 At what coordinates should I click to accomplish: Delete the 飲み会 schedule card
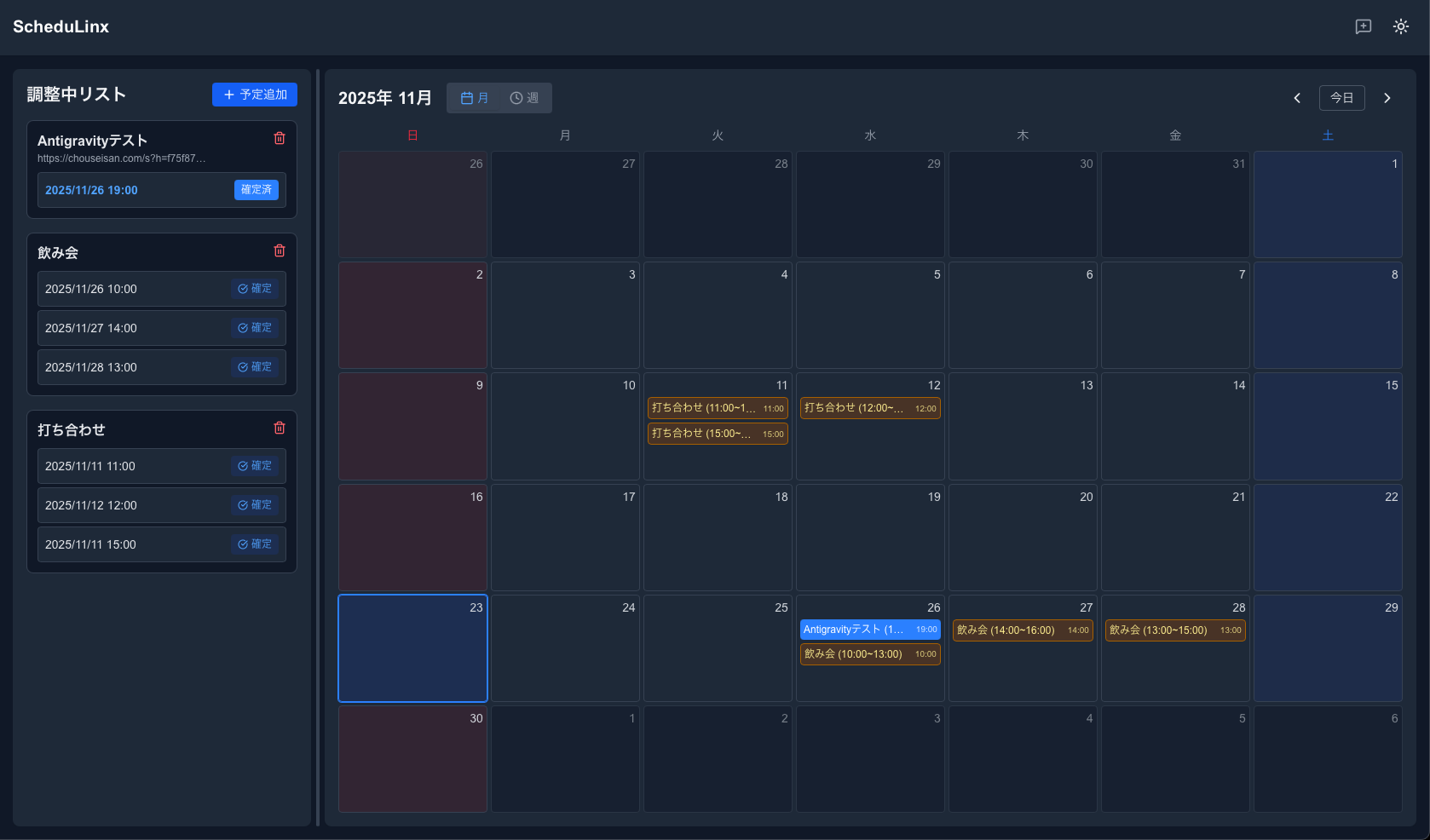280,250
